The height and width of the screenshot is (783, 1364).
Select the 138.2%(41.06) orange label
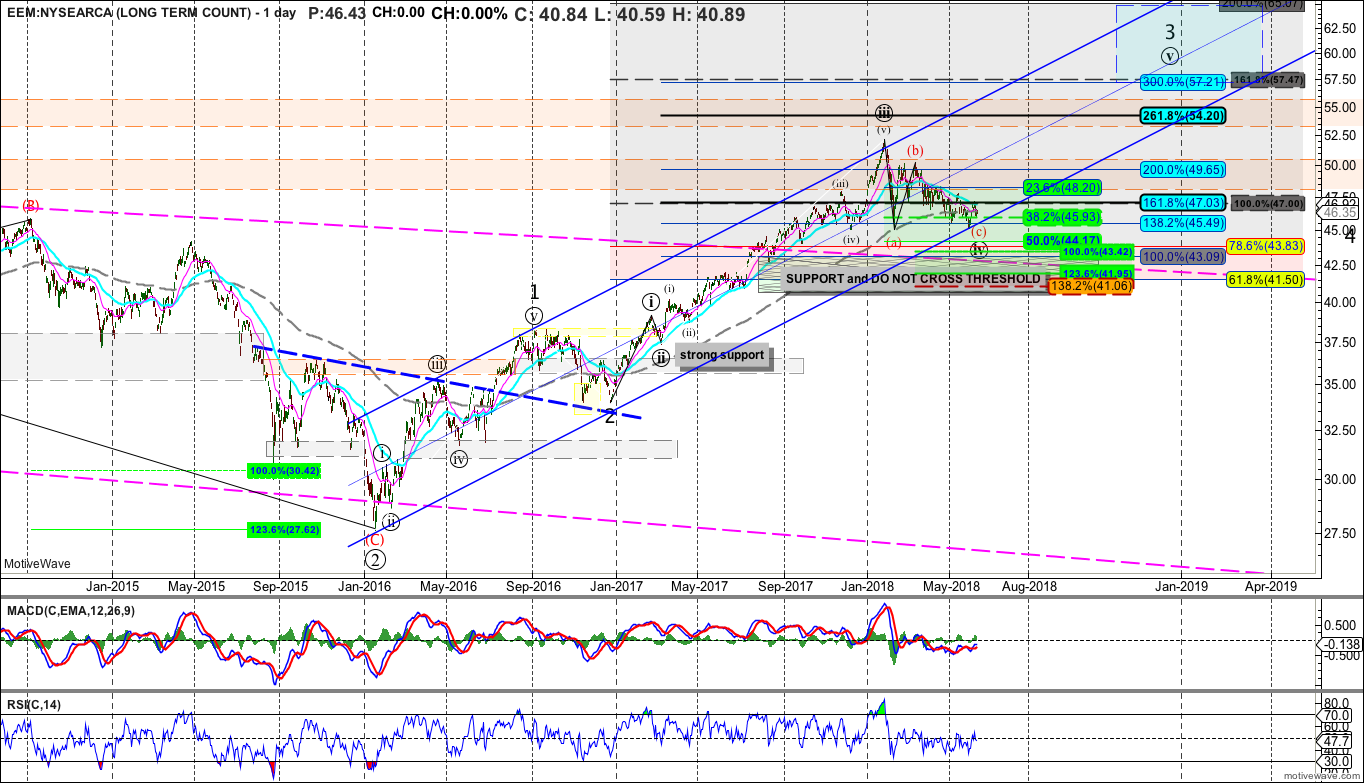point(1091,286)
